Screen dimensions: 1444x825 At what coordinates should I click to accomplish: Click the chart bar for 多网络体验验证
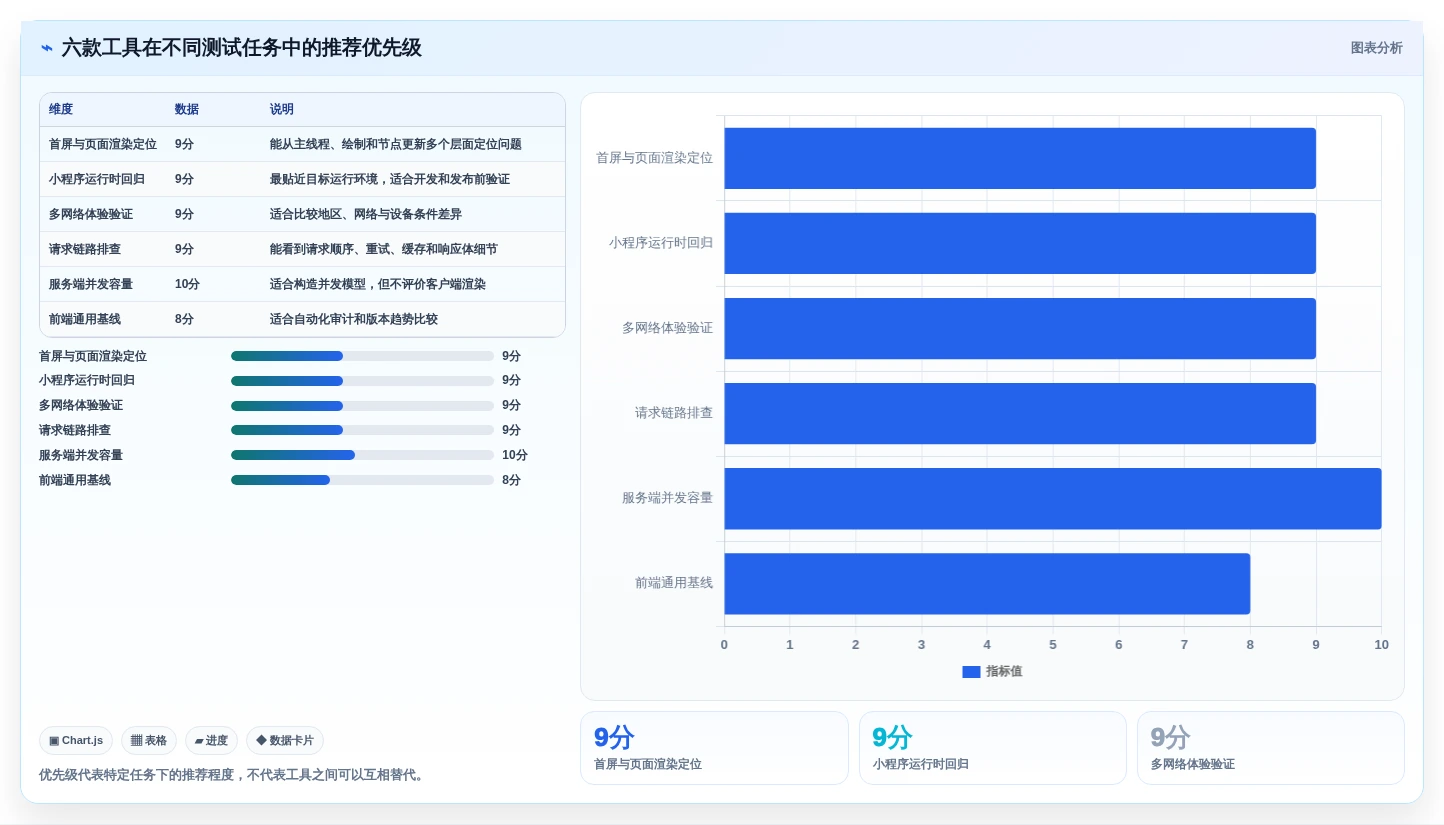(x=1020, y=328)
